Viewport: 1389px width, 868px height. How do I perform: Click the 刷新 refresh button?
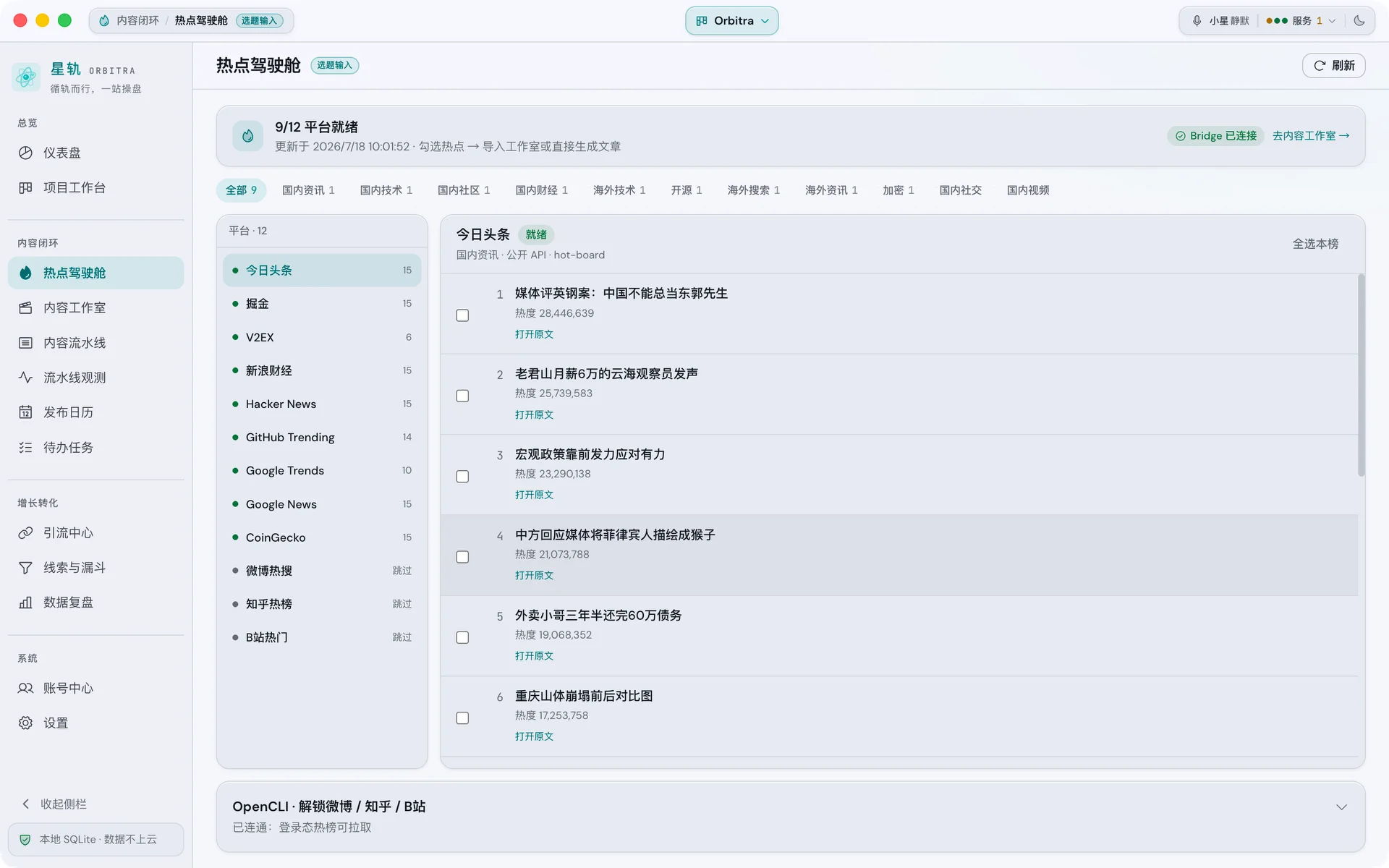[1334, 66]
